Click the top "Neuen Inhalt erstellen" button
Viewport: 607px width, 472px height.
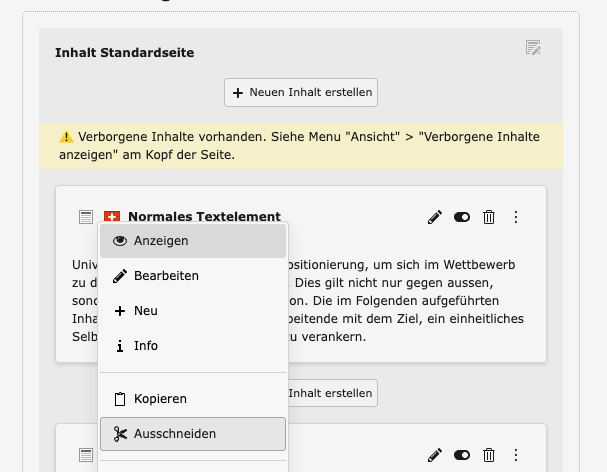click(301, 92)
